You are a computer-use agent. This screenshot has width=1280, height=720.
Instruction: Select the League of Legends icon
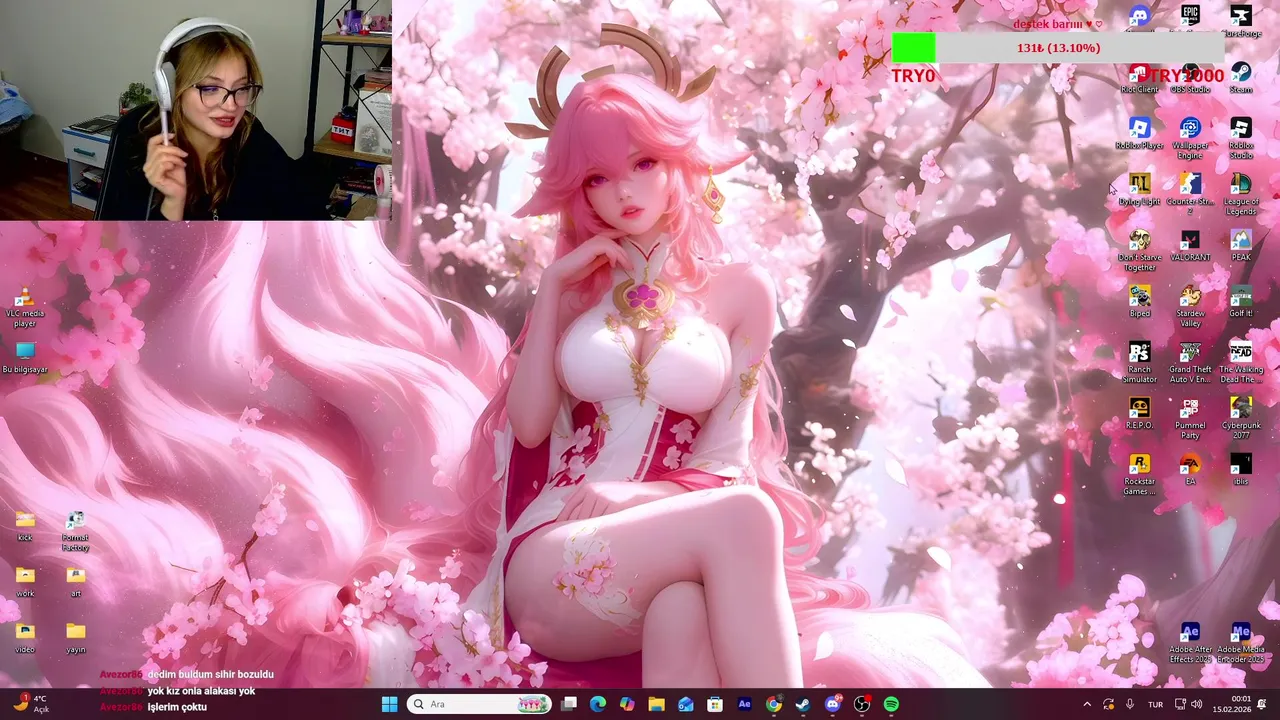coord(1241,194)
